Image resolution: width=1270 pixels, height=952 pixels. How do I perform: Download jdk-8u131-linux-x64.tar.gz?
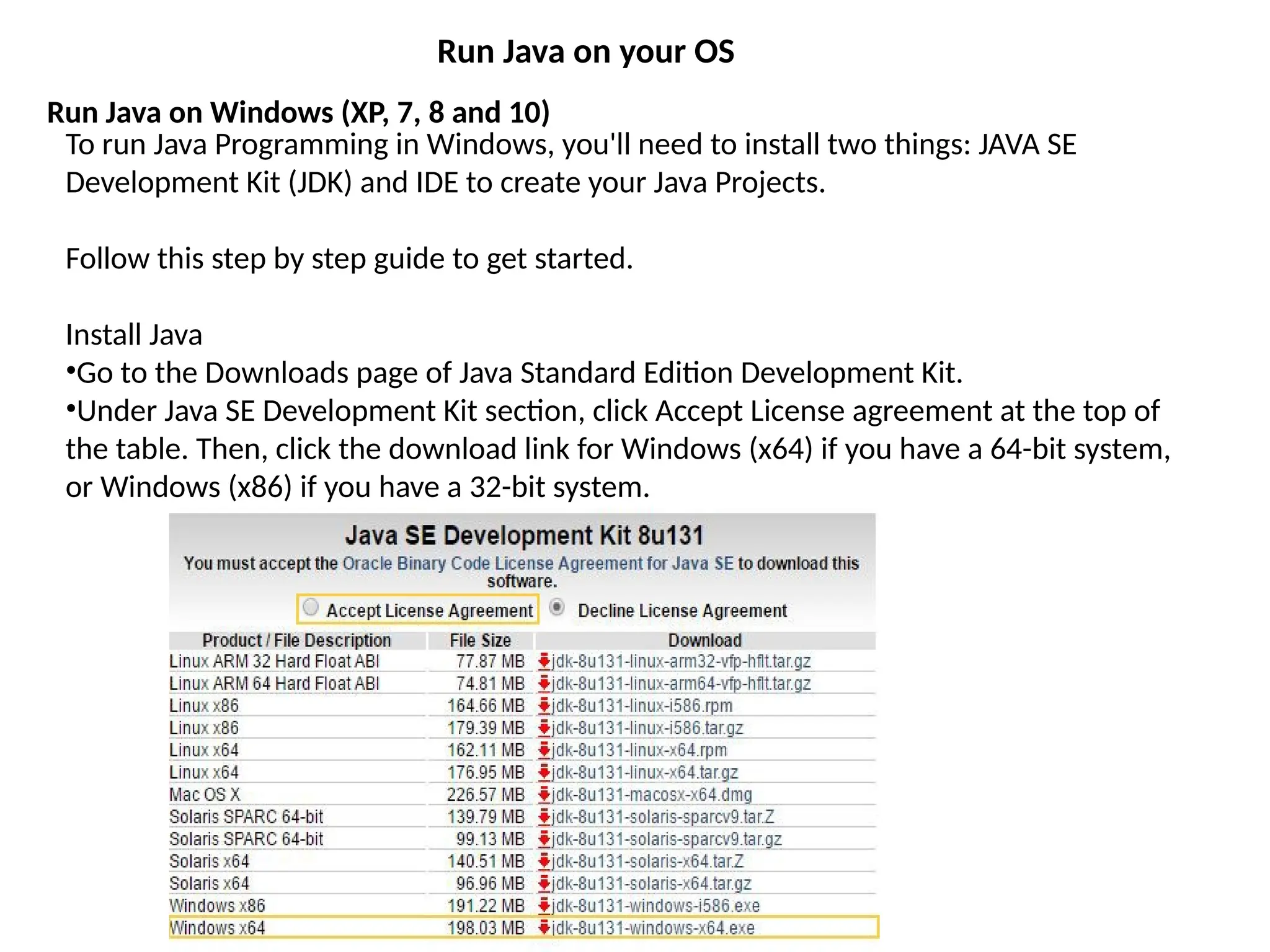645,772
